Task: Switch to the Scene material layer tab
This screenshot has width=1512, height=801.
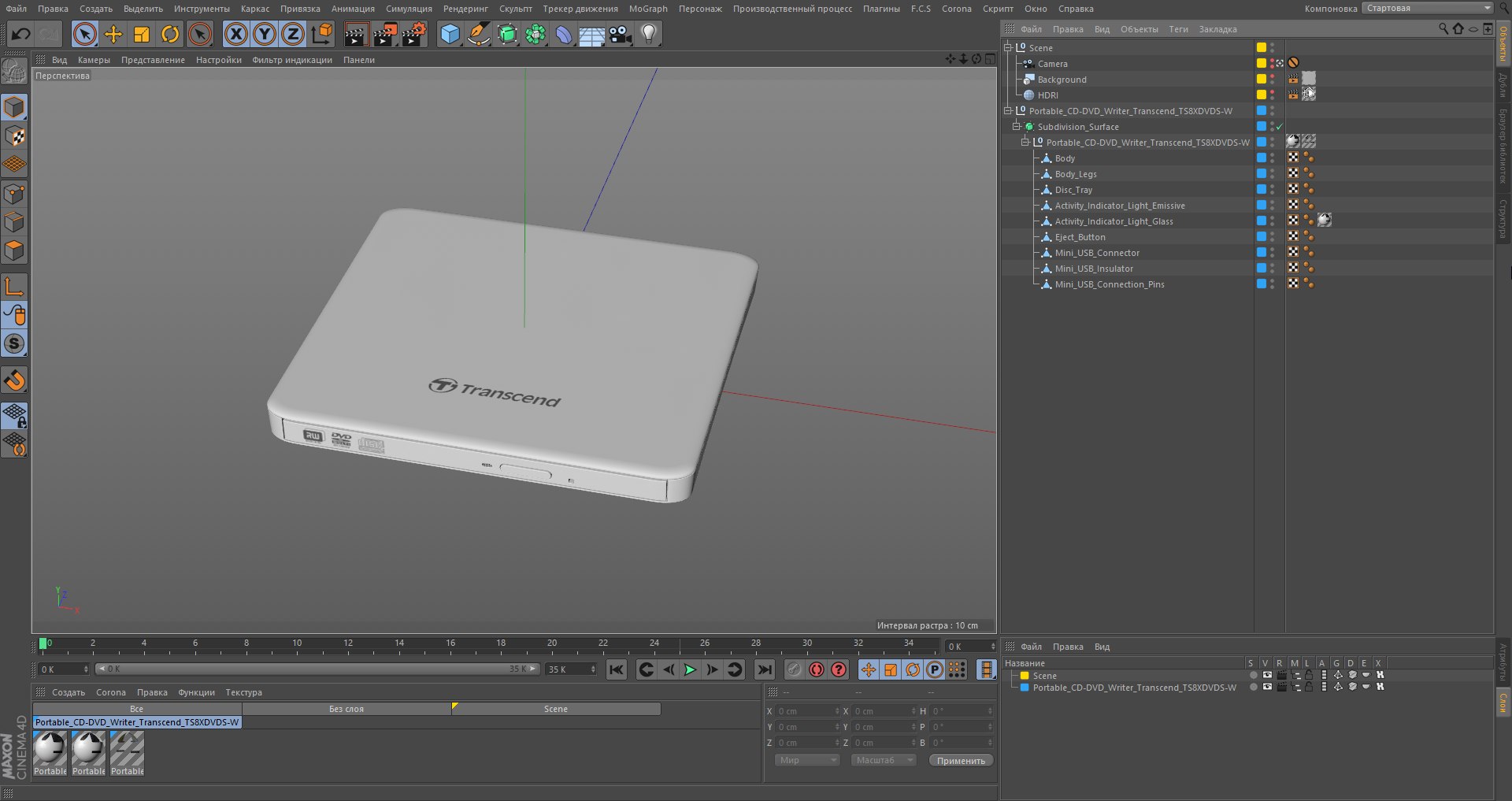Action: tap(556, 709)
